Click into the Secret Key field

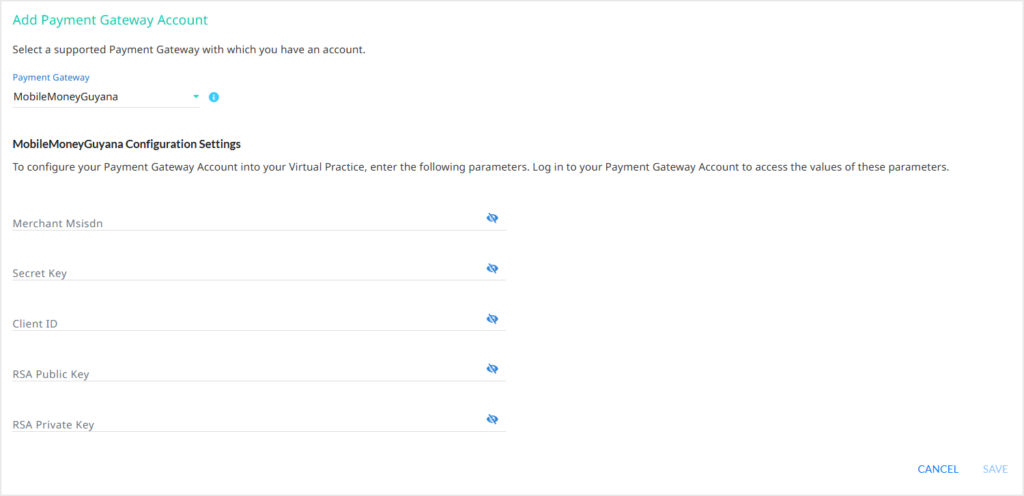coord(248,273)
